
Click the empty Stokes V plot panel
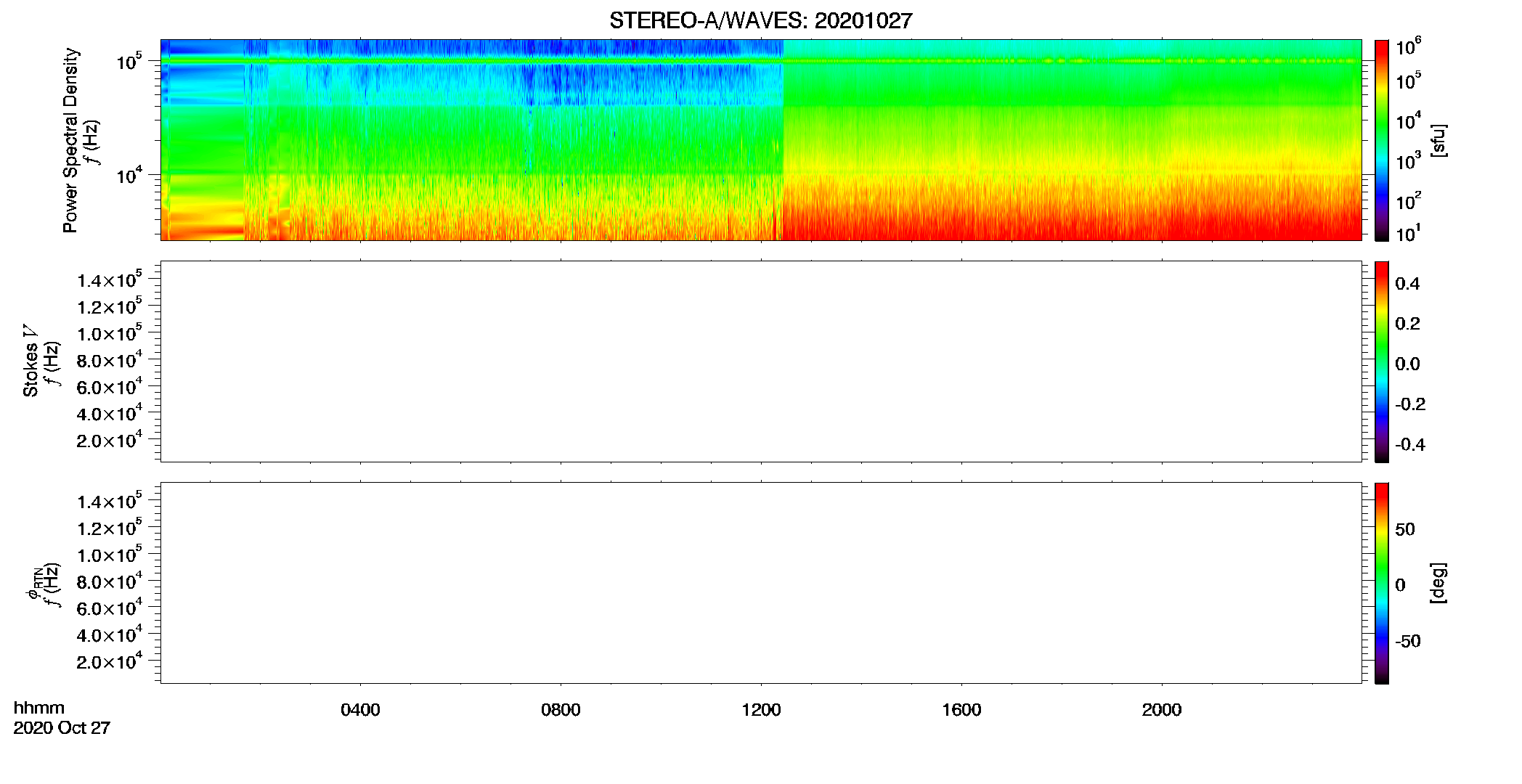(761, 362)
